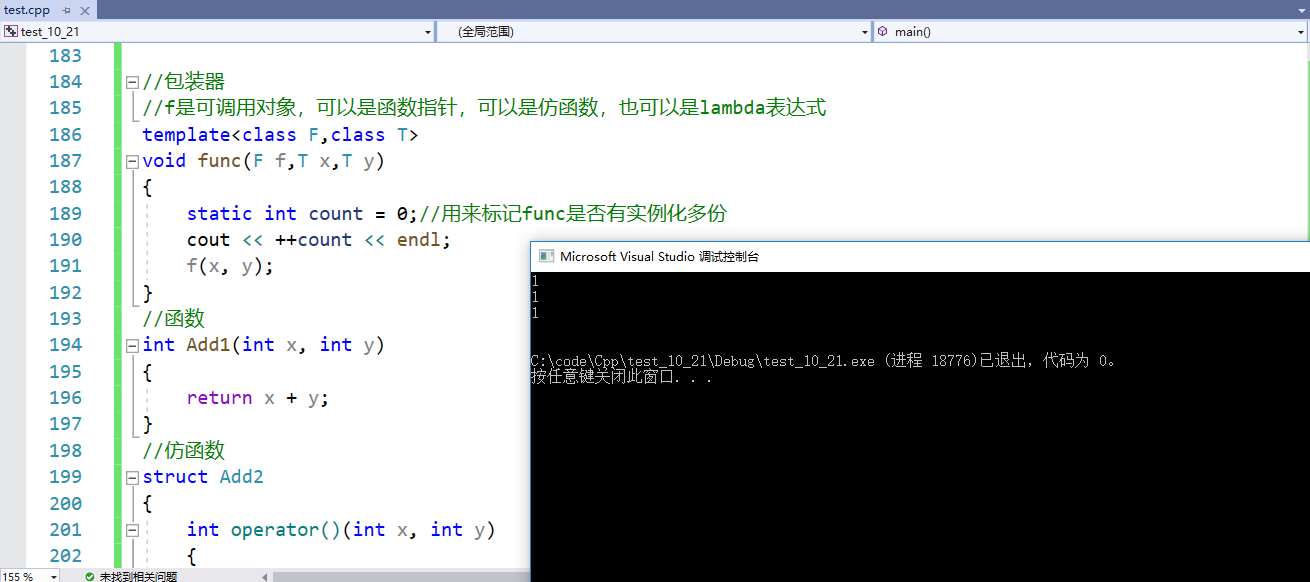Click the //函数 comment
Screen dimensions: 1310x582
click(x=173, y=319)
